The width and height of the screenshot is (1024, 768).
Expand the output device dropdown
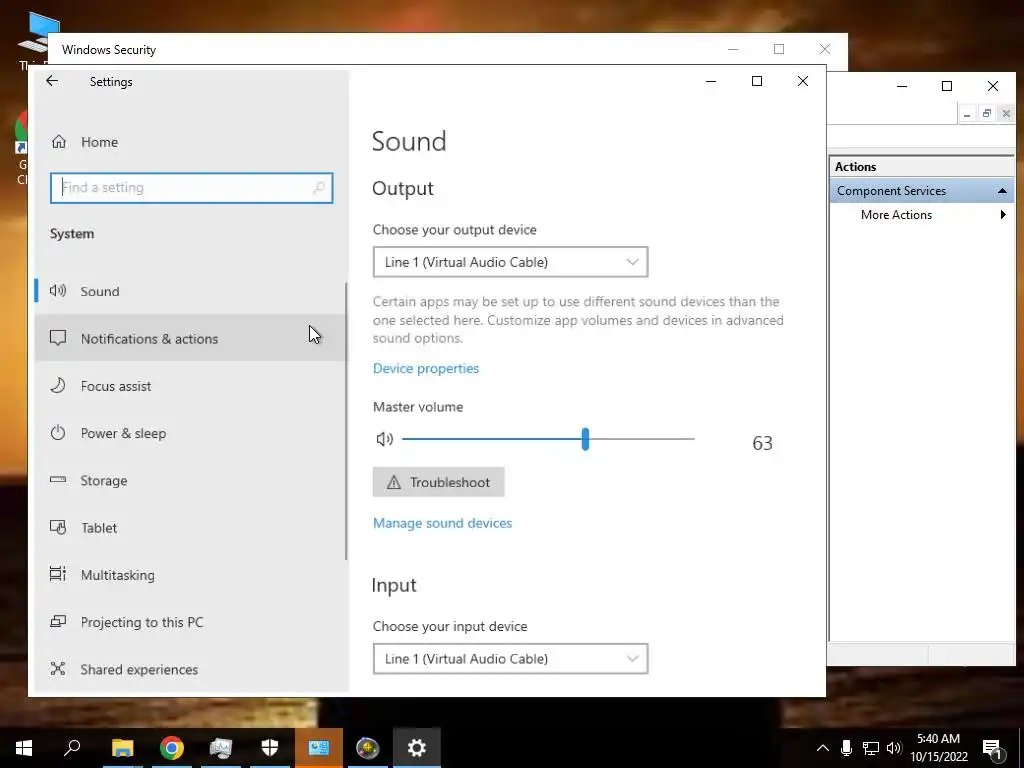coord(510,262)
